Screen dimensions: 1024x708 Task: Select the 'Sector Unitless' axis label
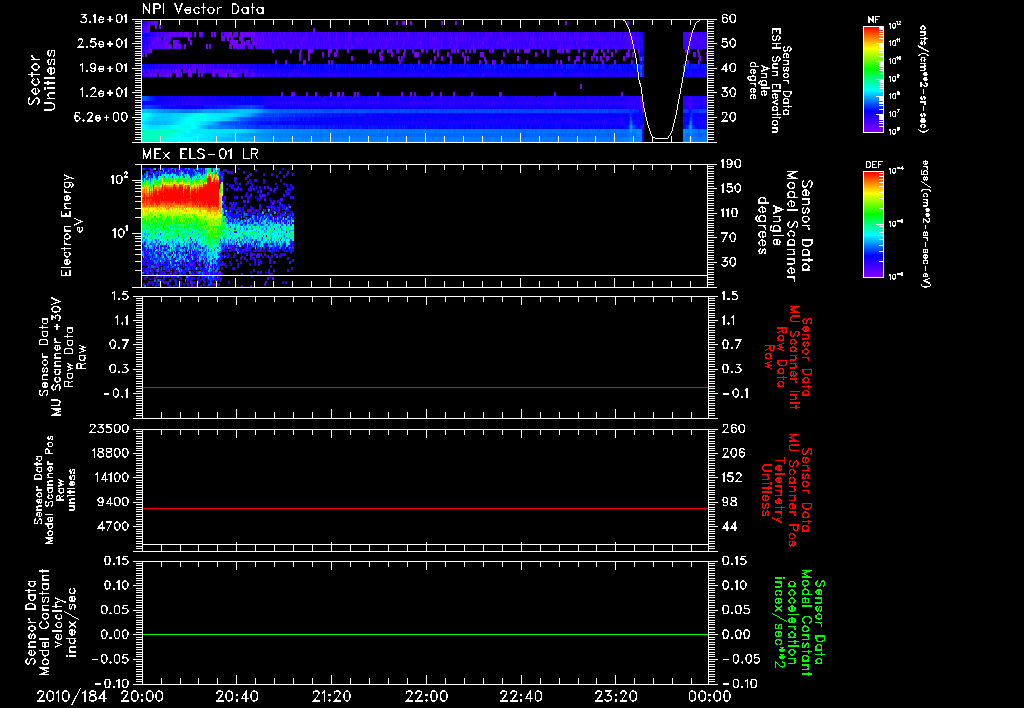(41, 80)
